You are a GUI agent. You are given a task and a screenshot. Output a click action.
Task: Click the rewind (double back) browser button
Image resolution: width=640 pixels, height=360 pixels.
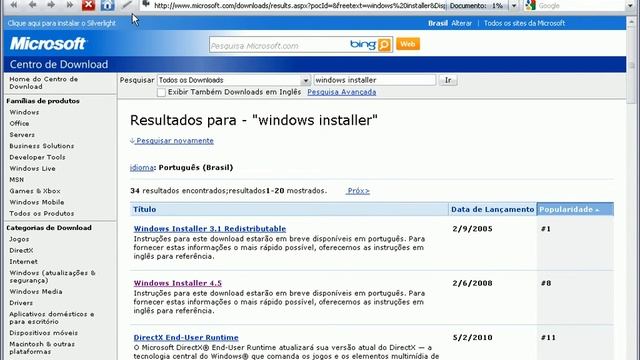(x=13, y=5)
